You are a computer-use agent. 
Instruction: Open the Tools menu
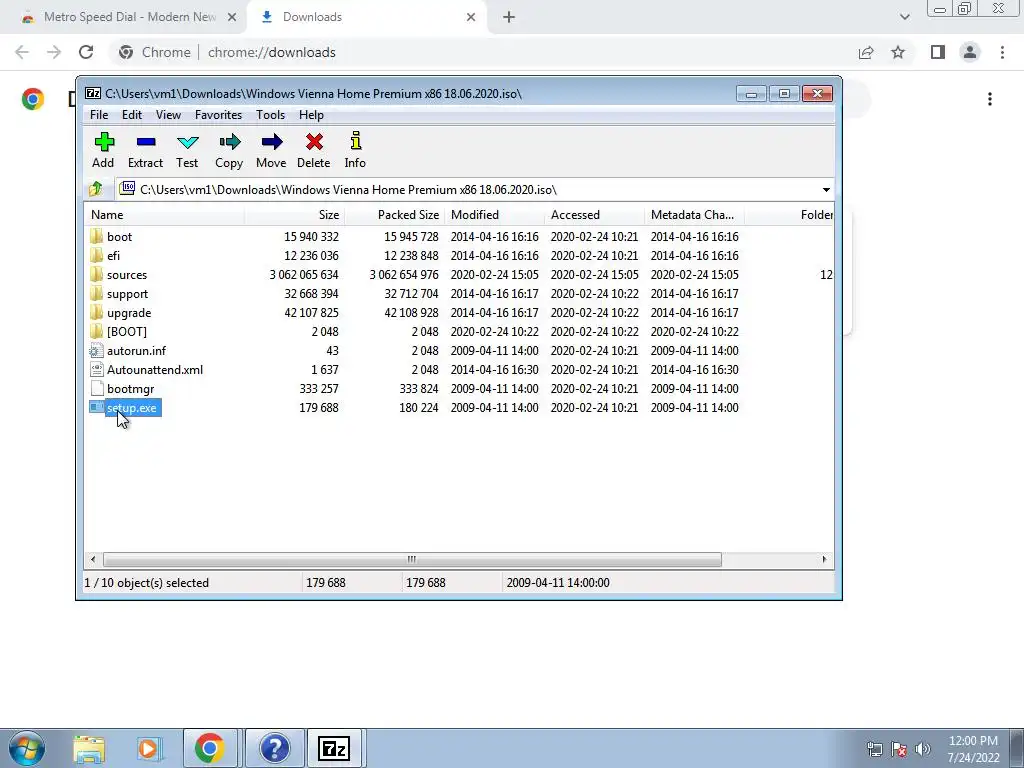270,115
